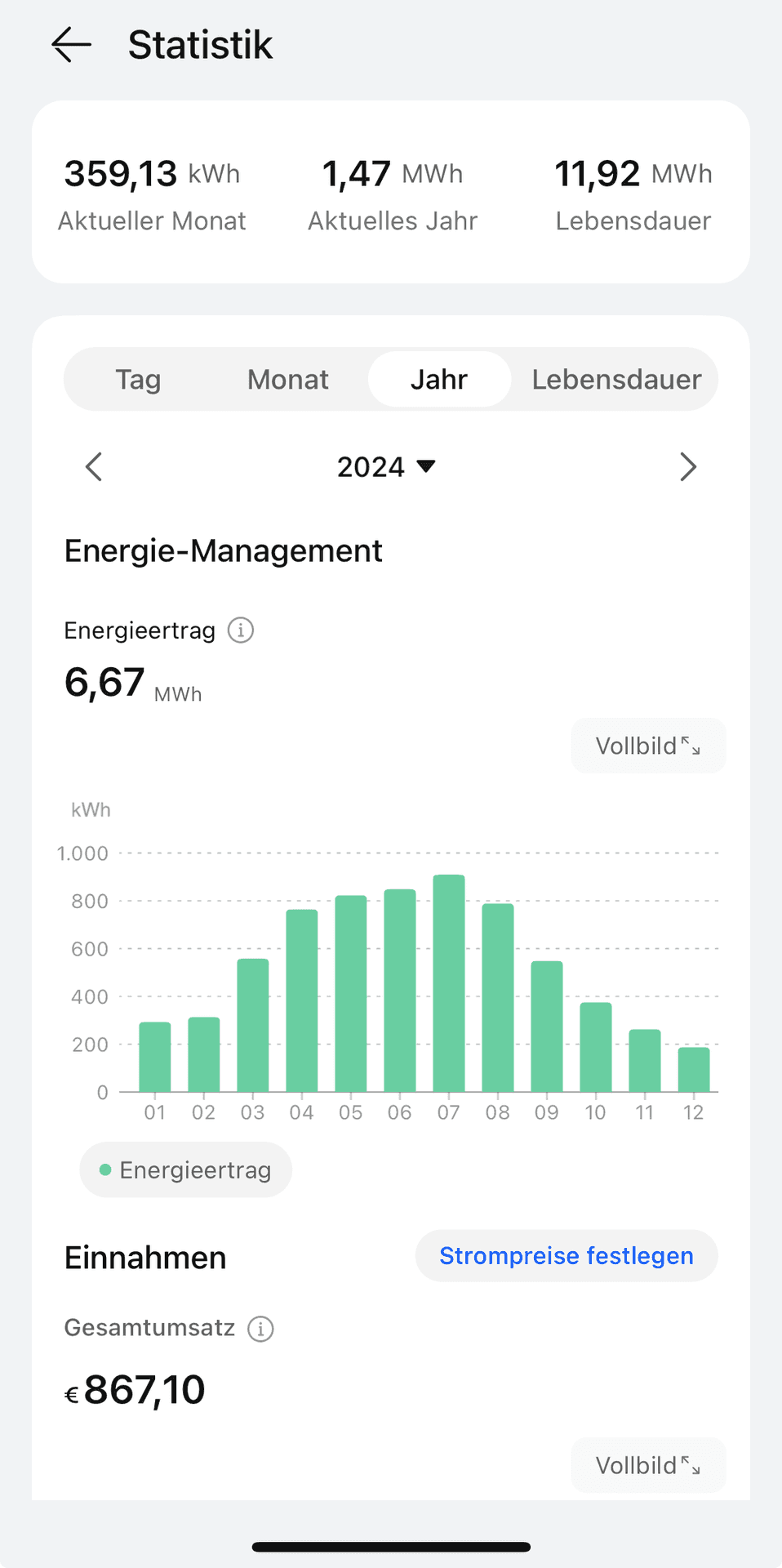Select the December (12) bar in chart

coord(694,1070)
